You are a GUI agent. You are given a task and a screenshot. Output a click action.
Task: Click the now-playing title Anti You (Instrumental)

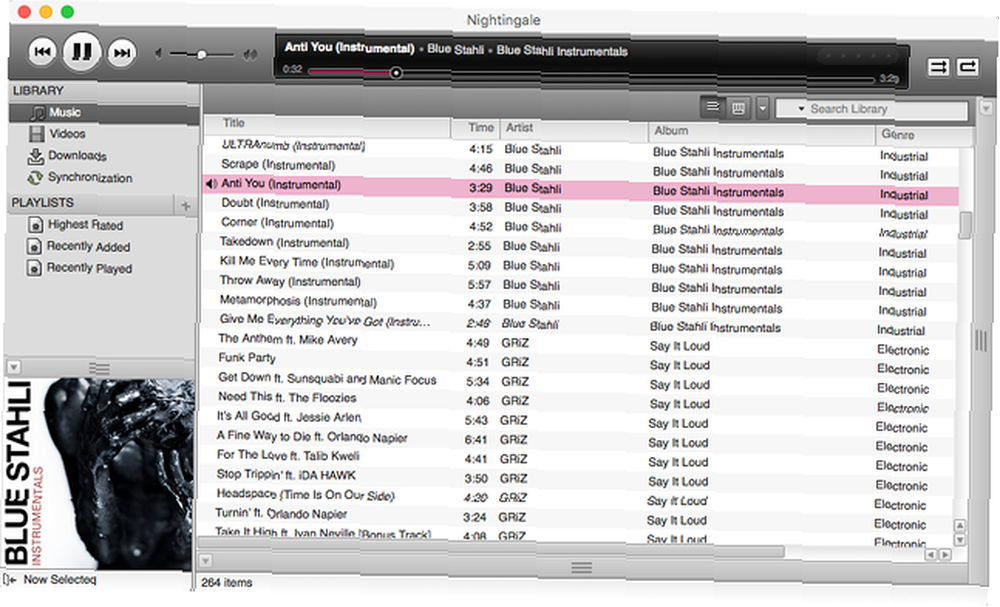pyautogui.click(x=349, y=47)
